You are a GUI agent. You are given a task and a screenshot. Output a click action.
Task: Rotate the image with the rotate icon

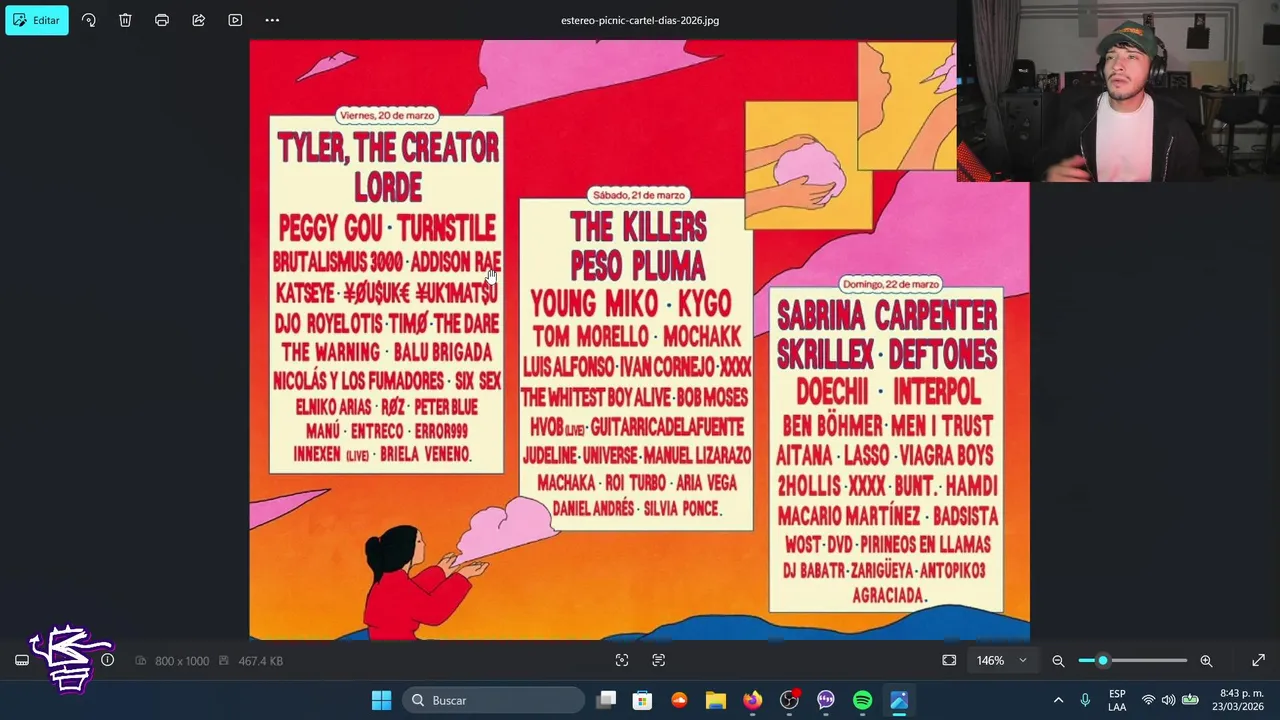(89, 20)
